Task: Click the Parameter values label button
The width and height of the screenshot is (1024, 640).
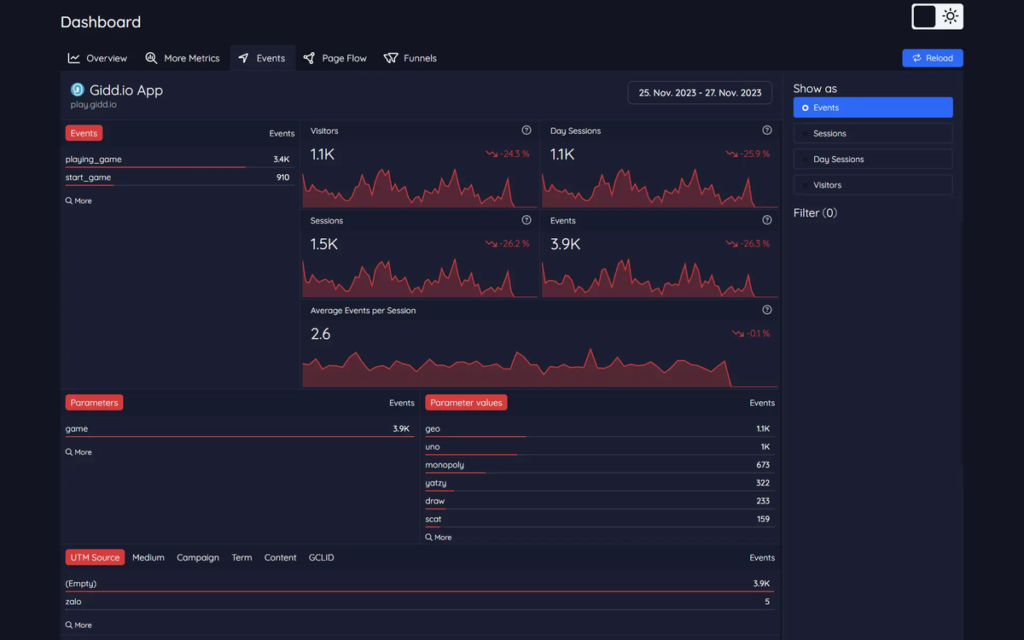Action: [x=466, y=402]
